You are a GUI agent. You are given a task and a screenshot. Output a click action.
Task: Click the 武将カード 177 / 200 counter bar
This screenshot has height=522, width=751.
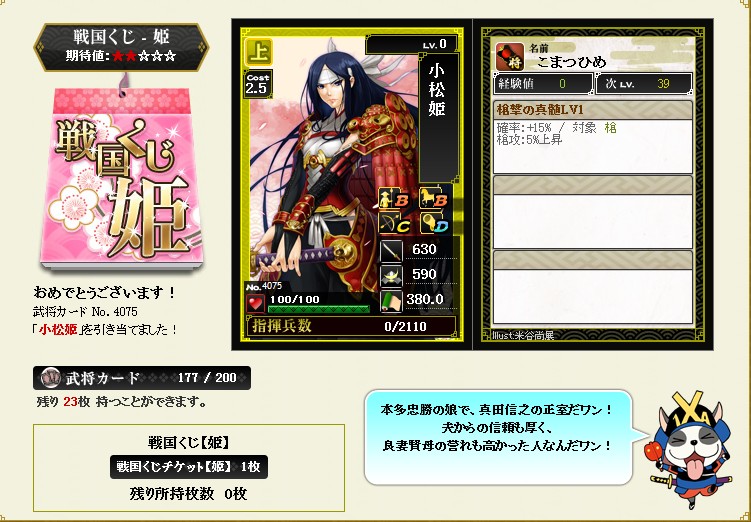tap(142, 378)
